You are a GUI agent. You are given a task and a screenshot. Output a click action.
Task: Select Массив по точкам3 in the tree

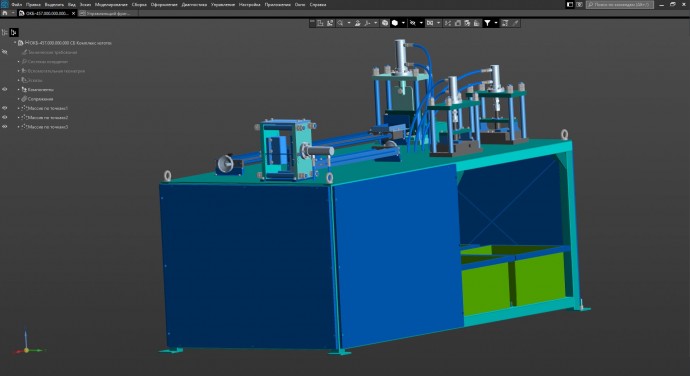pyautogui.click(x=48, y=127)
